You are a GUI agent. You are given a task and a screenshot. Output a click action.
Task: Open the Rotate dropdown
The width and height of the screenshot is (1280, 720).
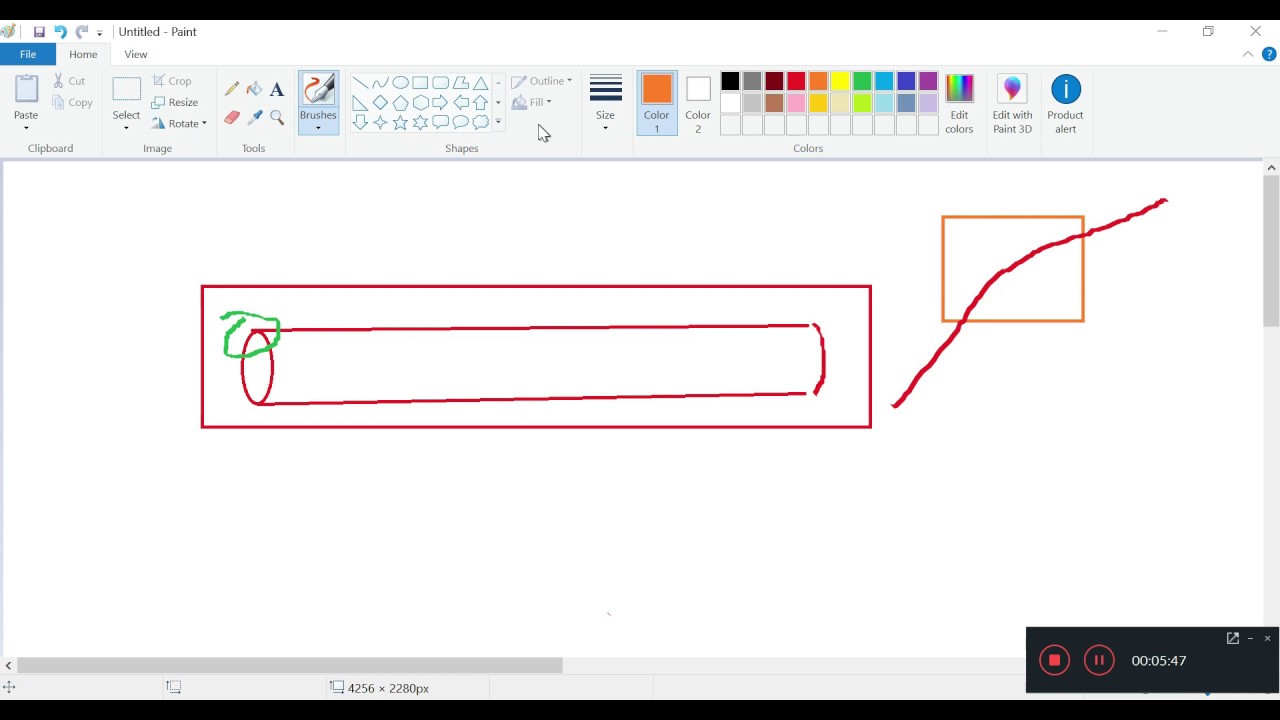(180, 123)
